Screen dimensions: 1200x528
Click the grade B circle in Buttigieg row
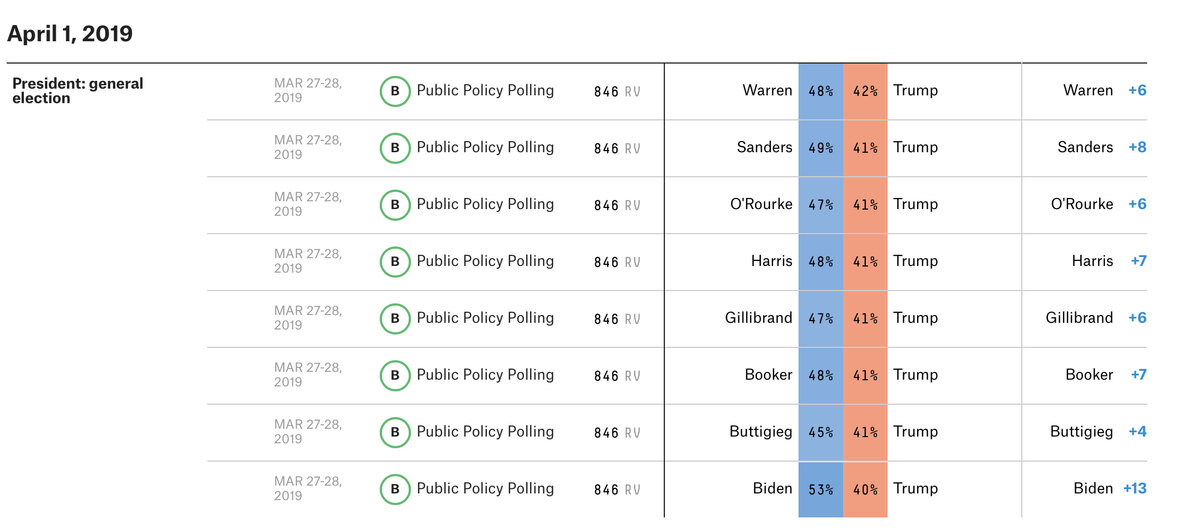point(395,433)
